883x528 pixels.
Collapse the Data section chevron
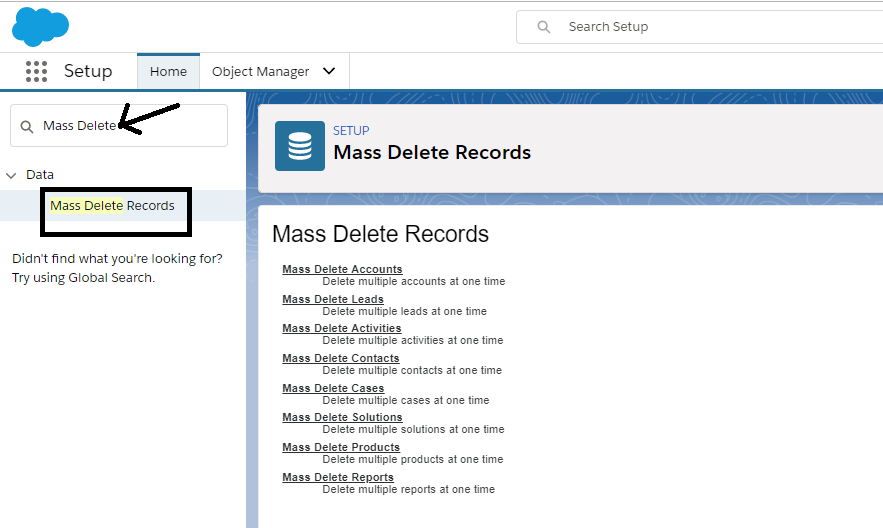click(12, 175)
